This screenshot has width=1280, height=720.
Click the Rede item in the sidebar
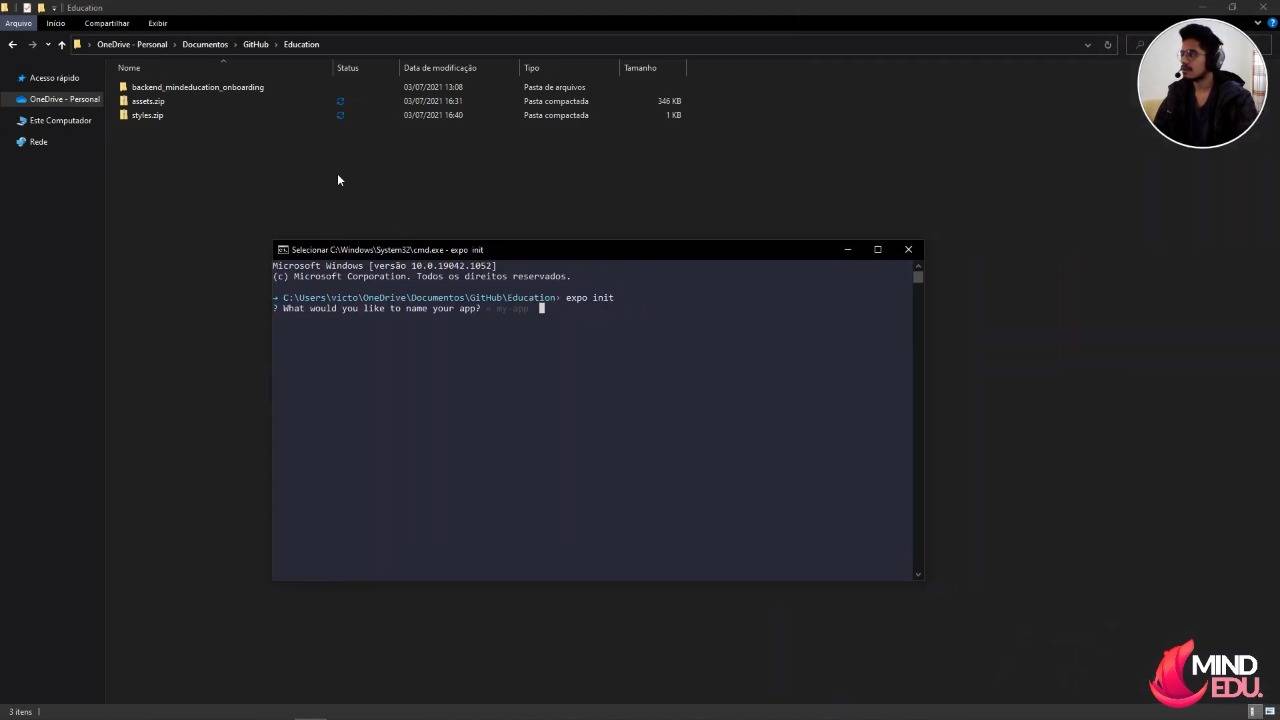coord(38,141)
